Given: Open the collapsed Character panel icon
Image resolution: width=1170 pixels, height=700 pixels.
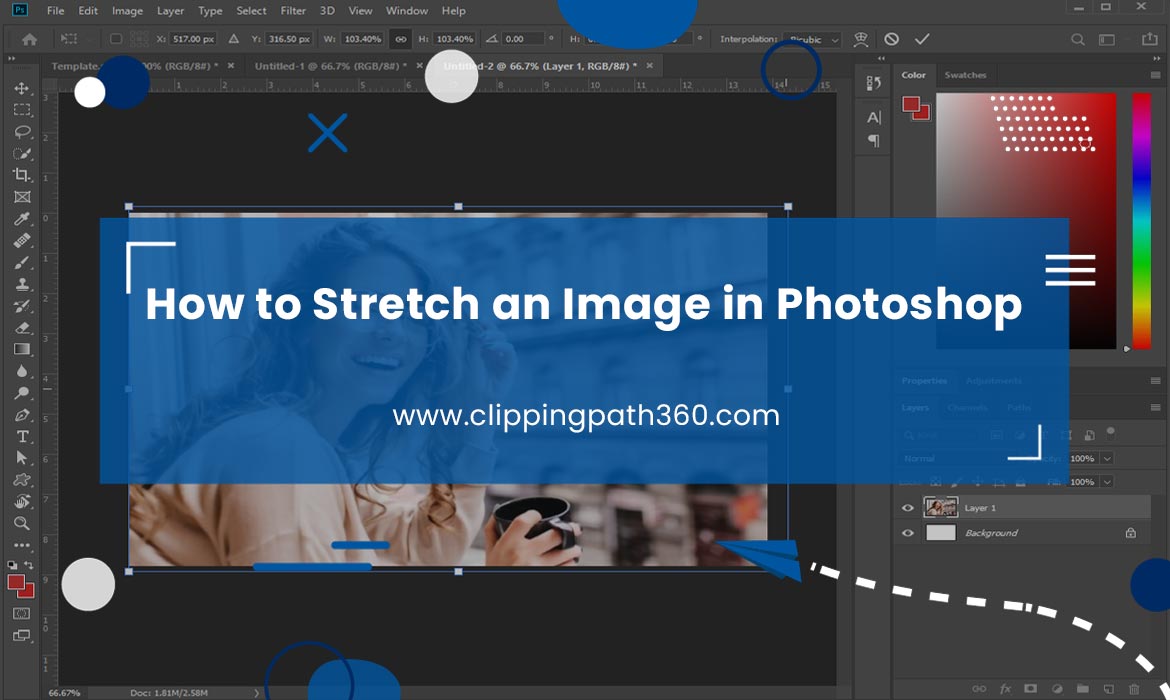Looking at the screenshot, I should [x=874, y=117].
